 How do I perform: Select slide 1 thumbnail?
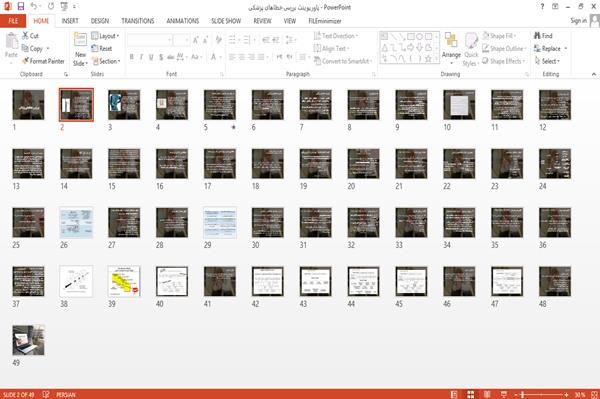[x=28, y=105]
